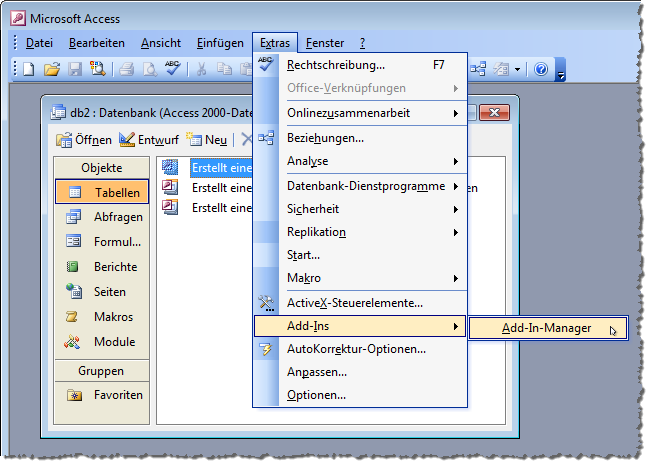Click the db2 database window icon
Viewport: 650px width, 466px height.
click(x=58, y=112)
